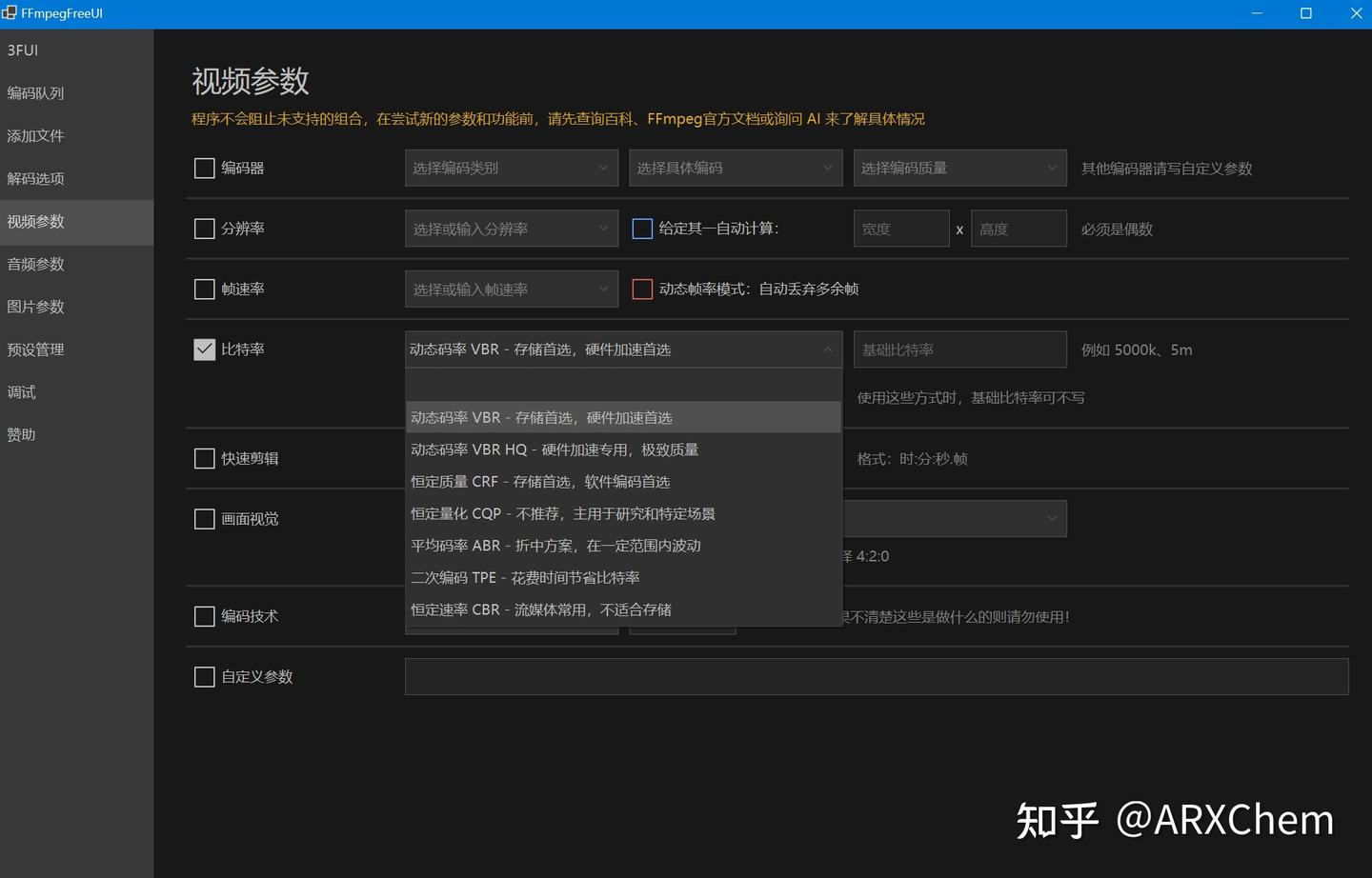Screen dimensions: 1372x878
Task: Open the 解码选项 section
Action: 33,178
